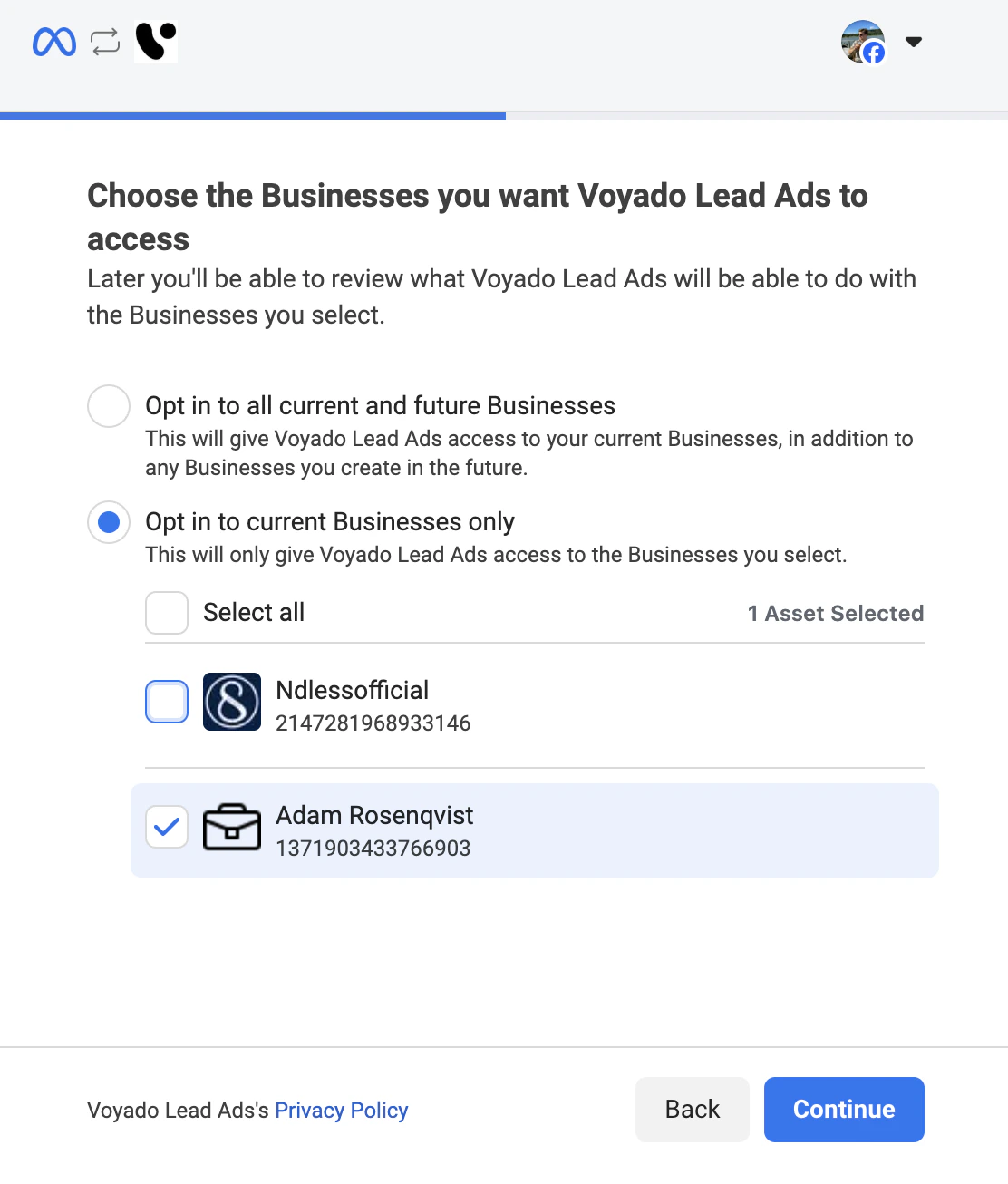Open the user profile avatar
The width and height of the screenshot is (1008, 1184).
[862, 42]
